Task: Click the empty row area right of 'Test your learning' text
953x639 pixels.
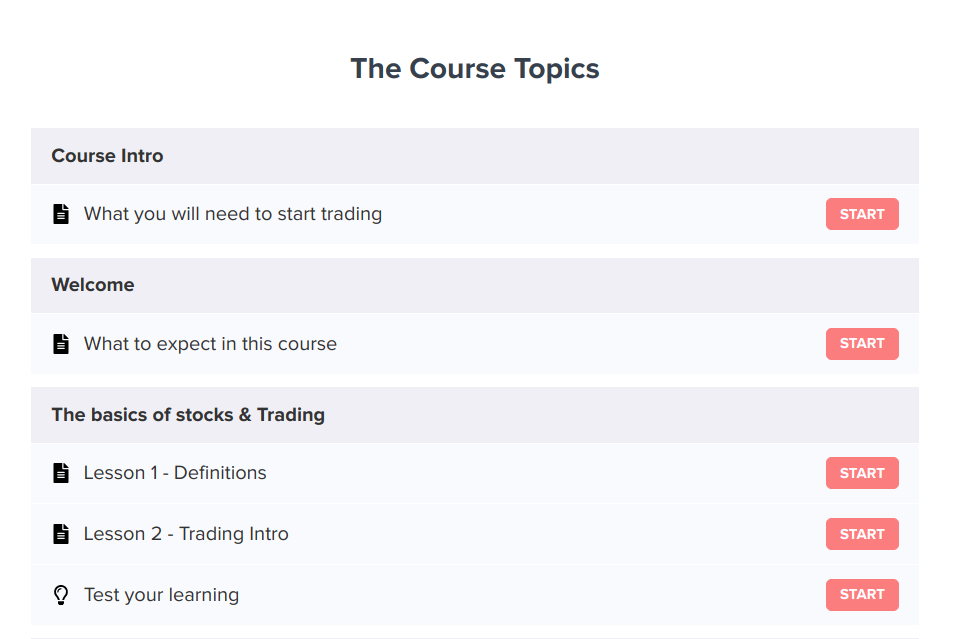Action: click(530, 595)
